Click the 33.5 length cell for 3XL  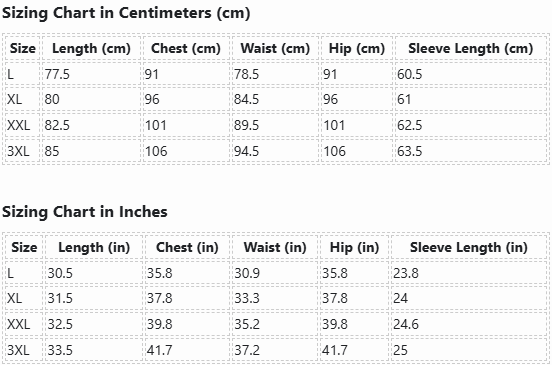click(94, 350)
